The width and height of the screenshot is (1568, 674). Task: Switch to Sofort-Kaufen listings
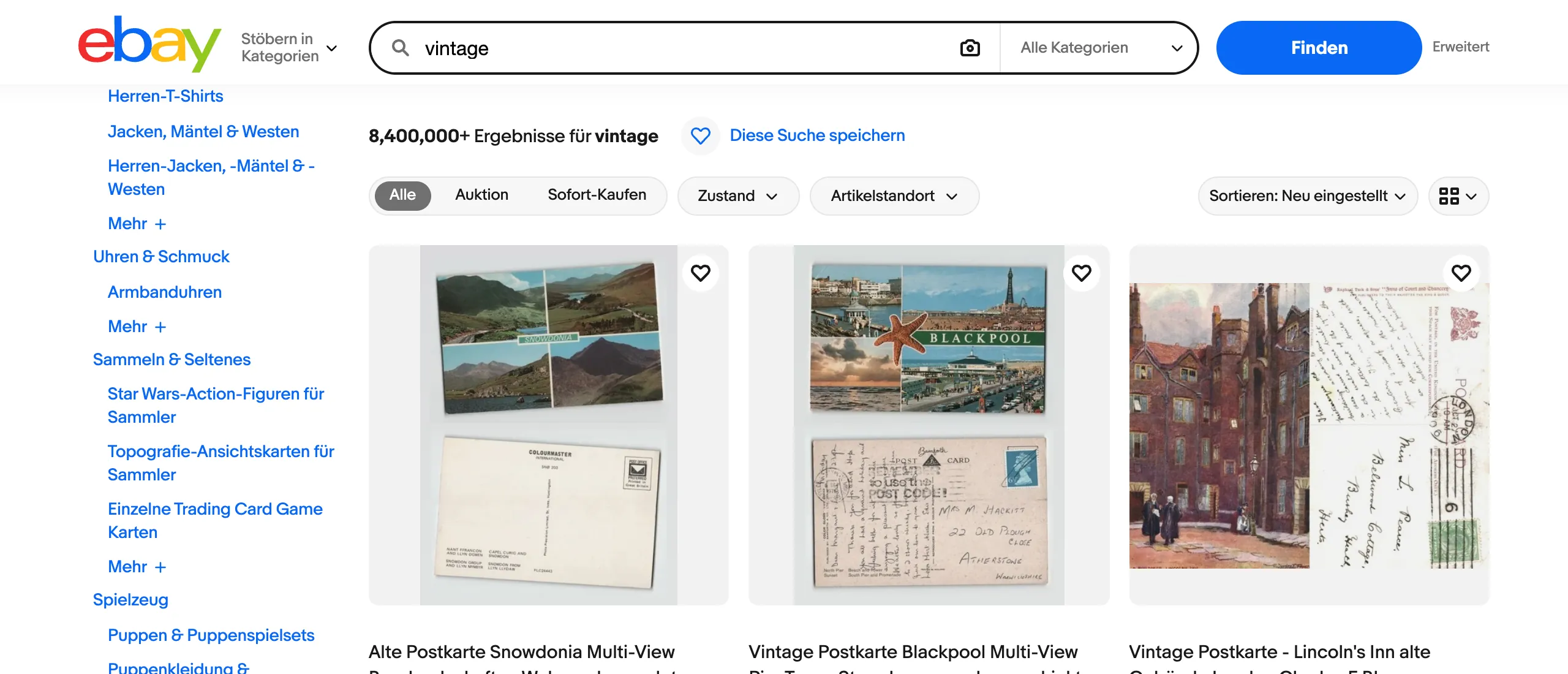pyautogui.click(x=597, y=195)
